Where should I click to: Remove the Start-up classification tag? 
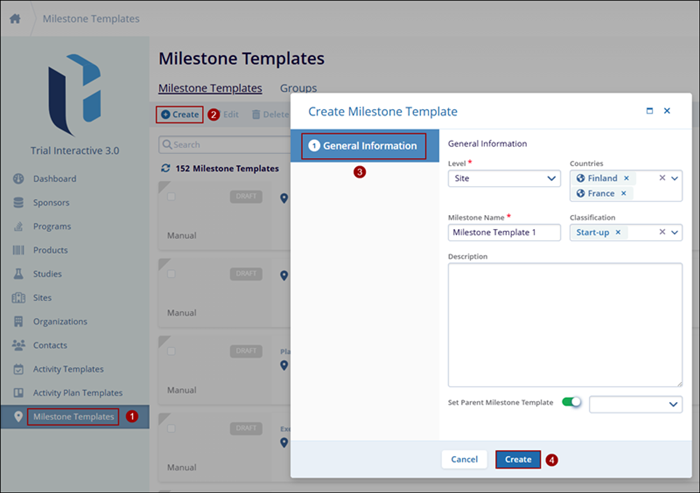point(618,232)
